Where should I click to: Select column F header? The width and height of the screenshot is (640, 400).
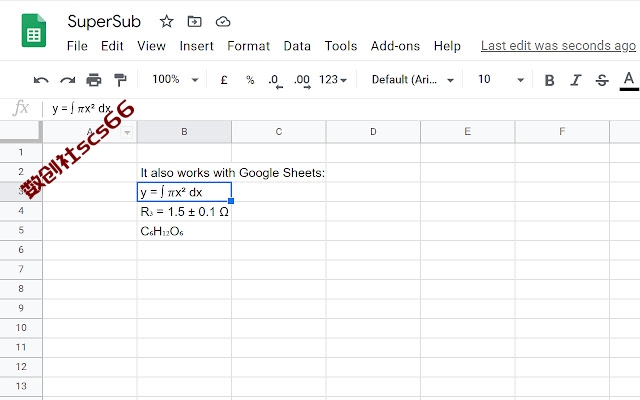562,132
